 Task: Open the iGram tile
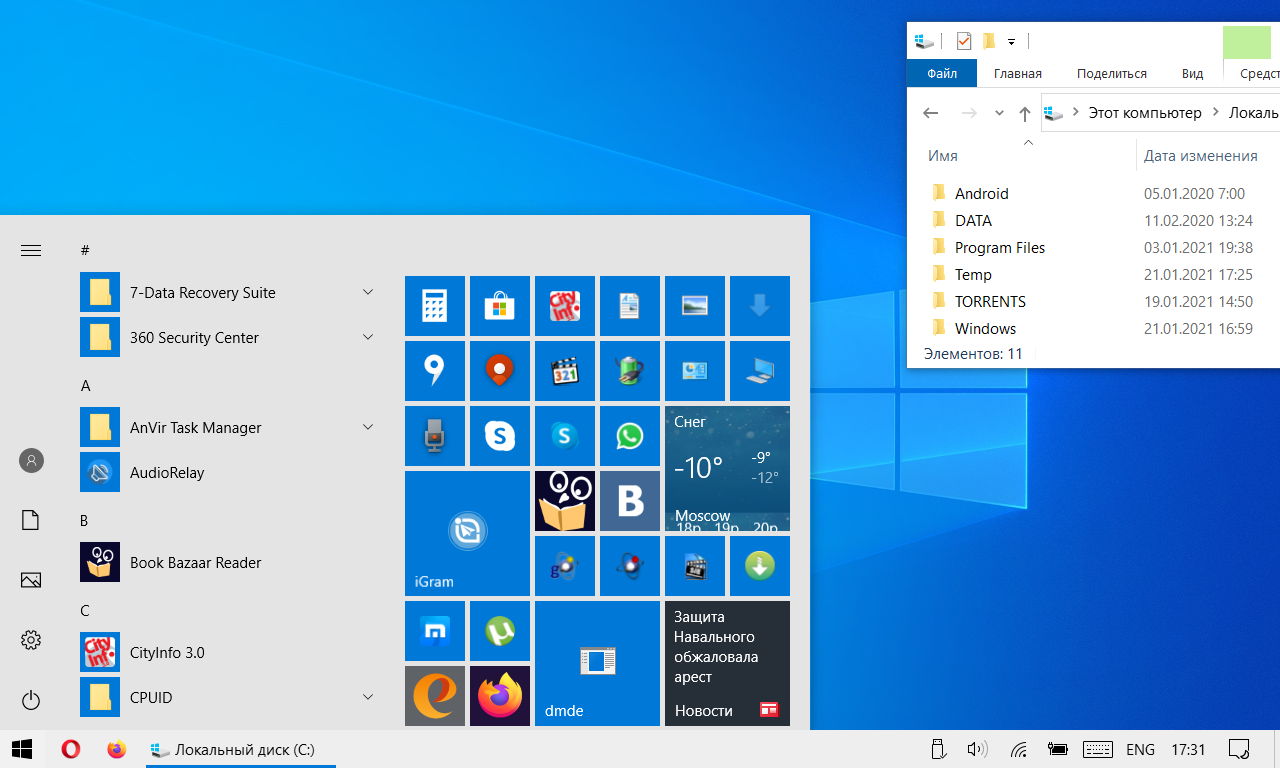click(467, 533)
